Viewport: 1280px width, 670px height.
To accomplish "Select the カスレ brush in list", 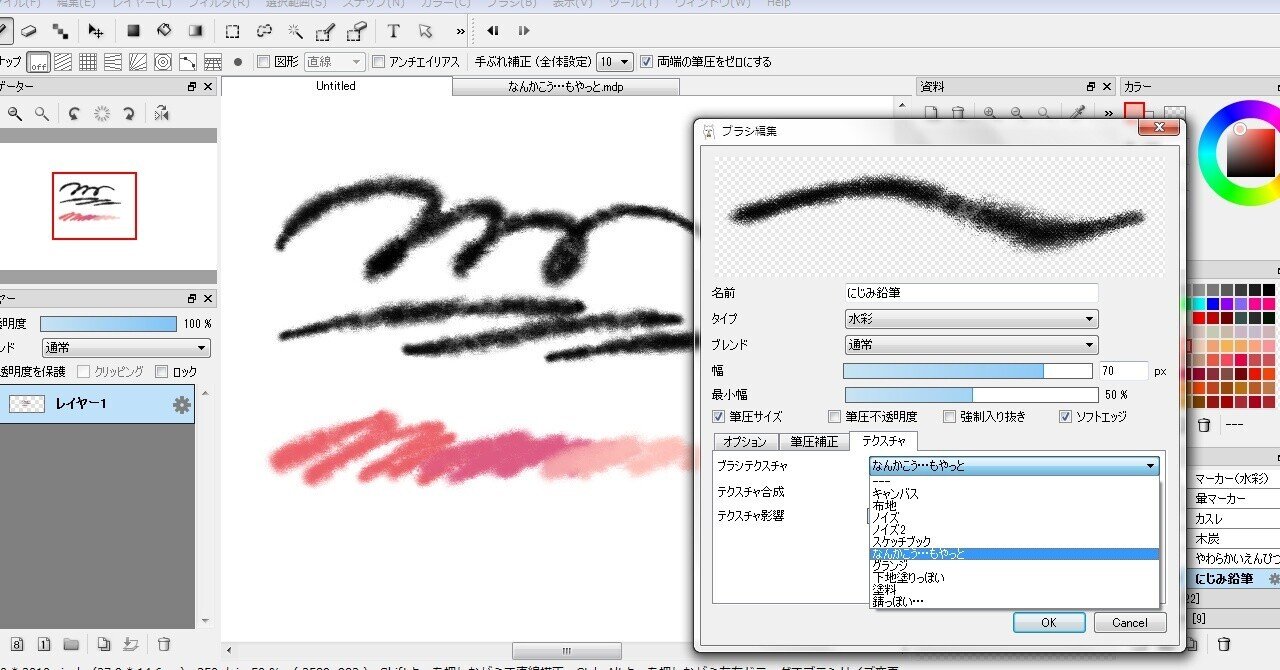I will (1235, 519).
